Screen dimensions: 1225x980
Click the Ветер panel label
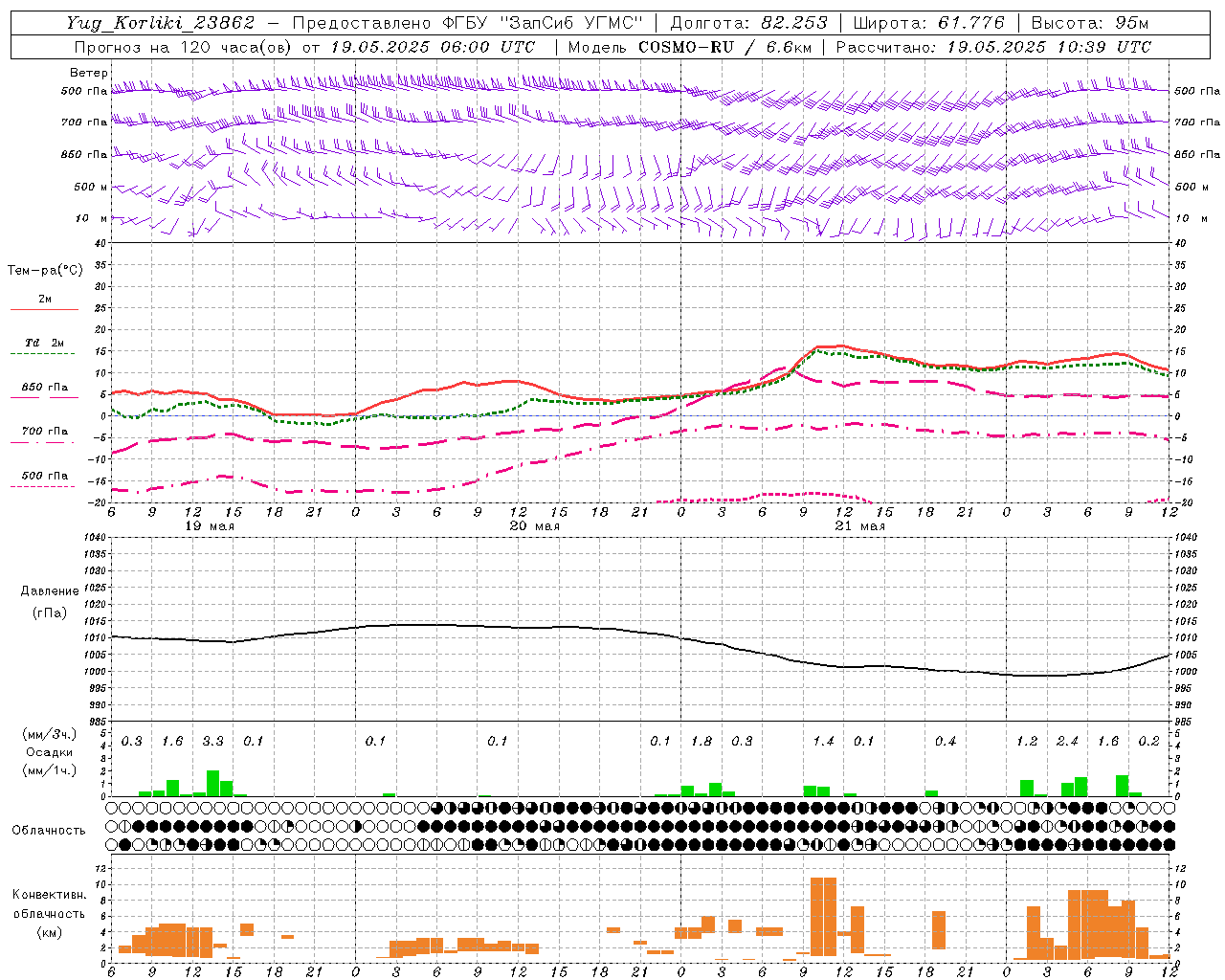89,73
